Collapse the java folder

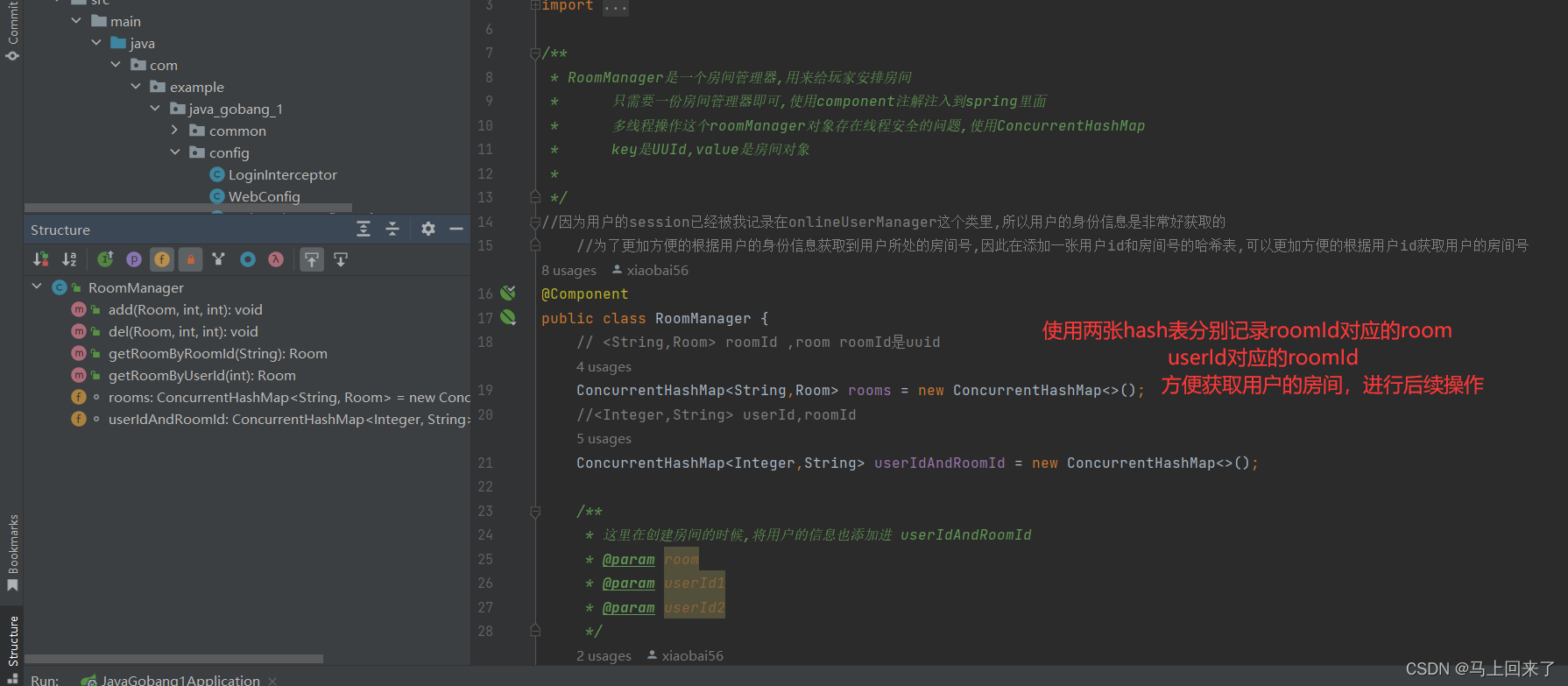coord(96,42)
